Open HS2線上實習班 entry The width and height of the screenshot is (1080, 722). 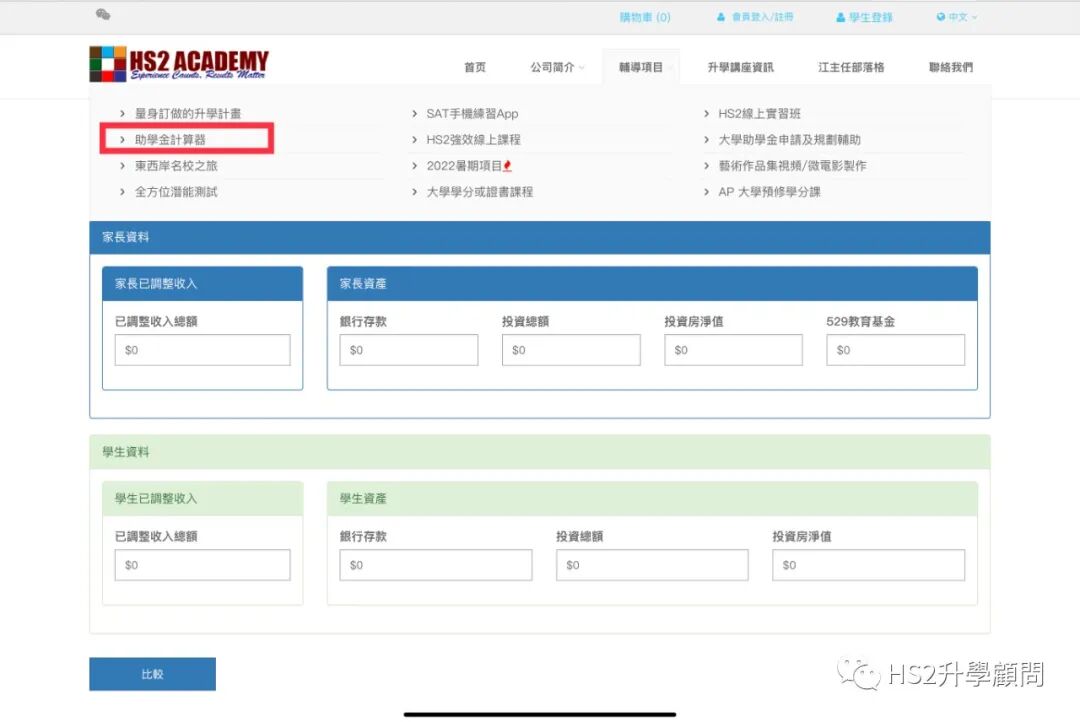(x=759, y=114)
